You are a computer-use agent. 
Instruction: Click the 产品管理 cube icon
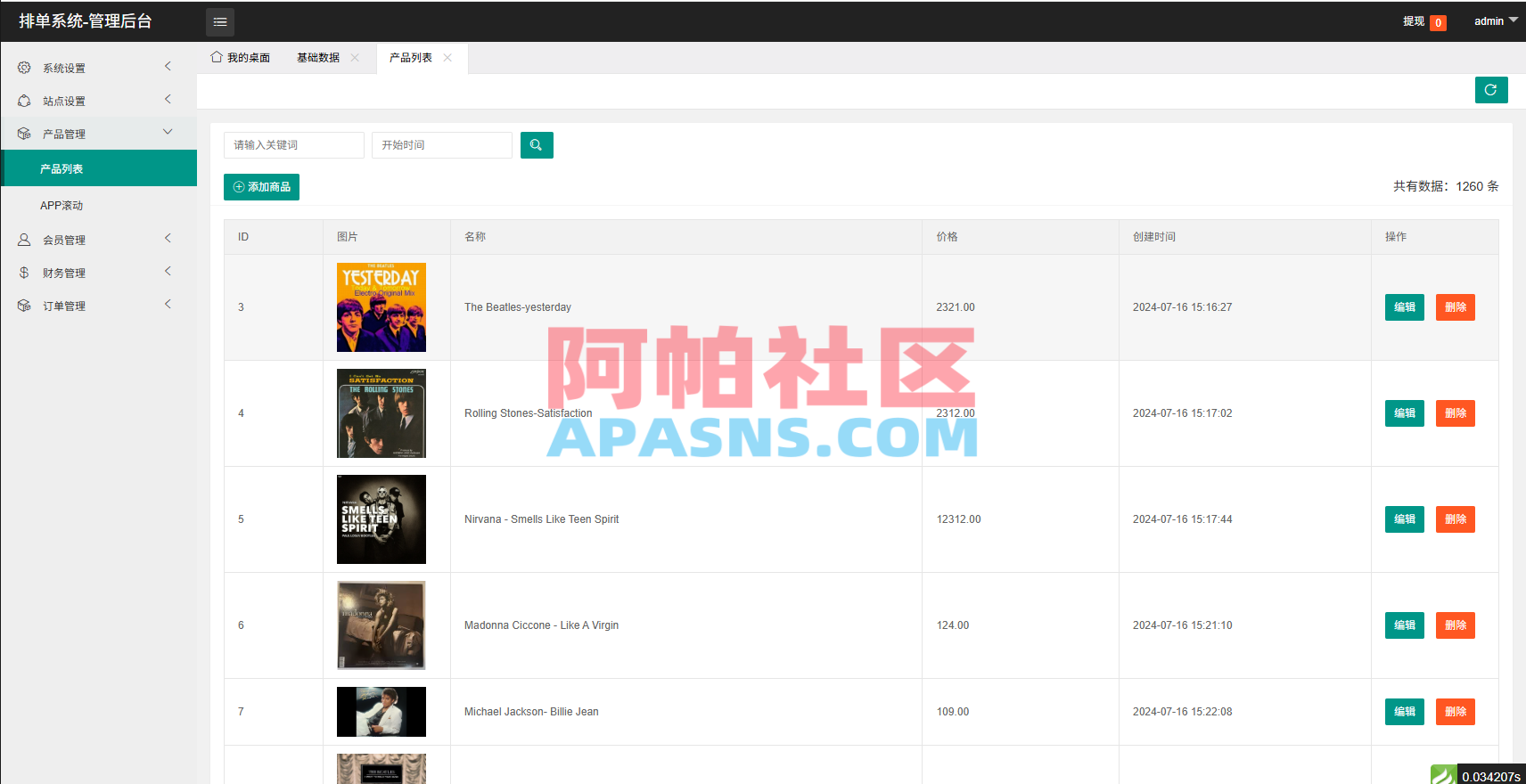[x=24, y=134]
